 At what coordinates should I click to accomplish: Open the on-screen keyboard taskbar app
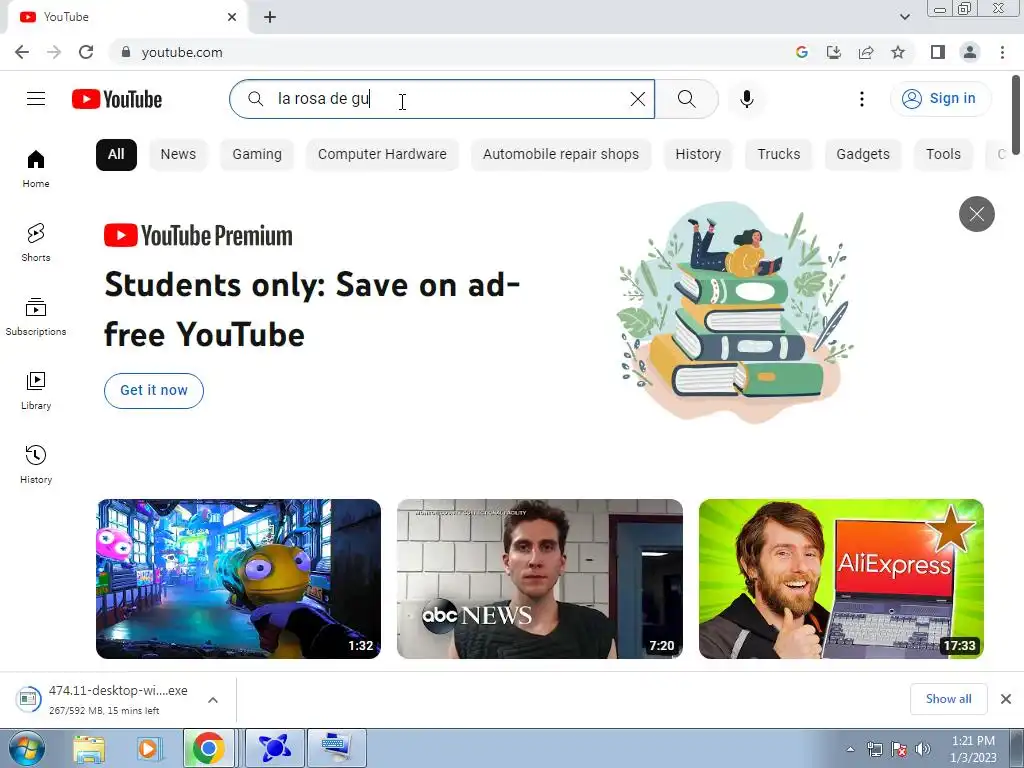coord(337,748)
